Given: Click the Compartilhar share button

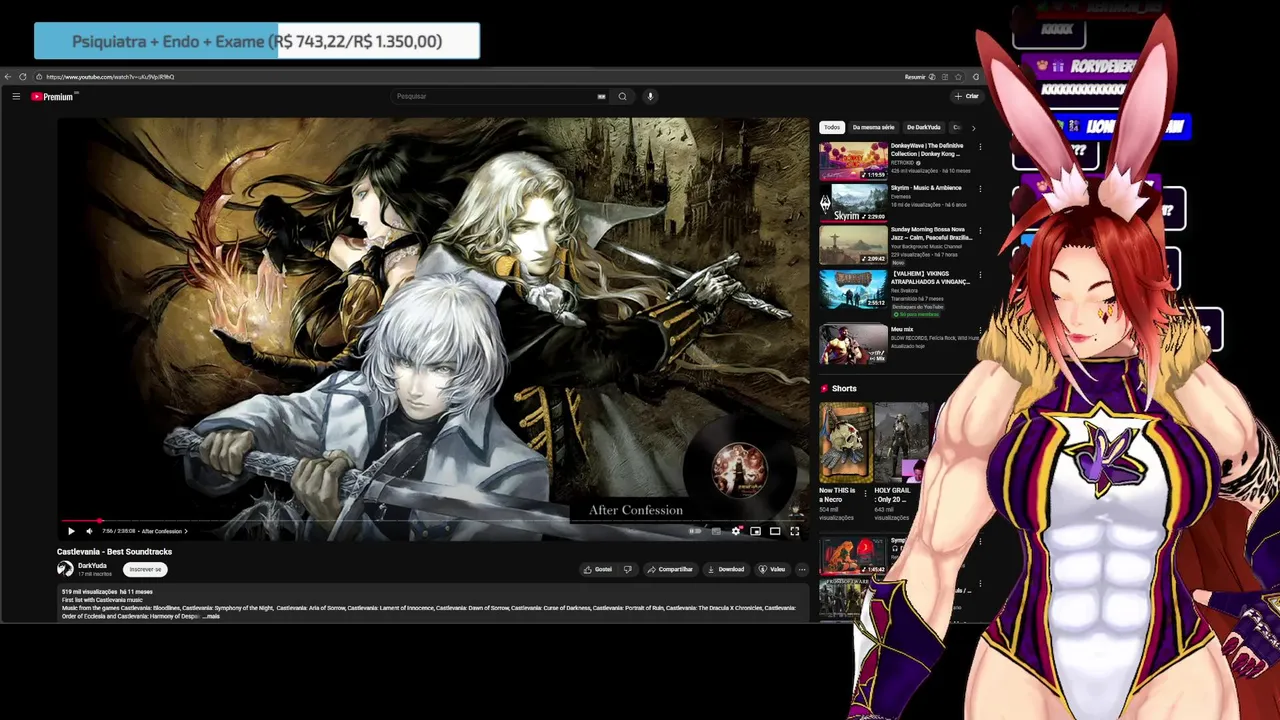Looking at the screenshot, I should (x=671, y=569).
